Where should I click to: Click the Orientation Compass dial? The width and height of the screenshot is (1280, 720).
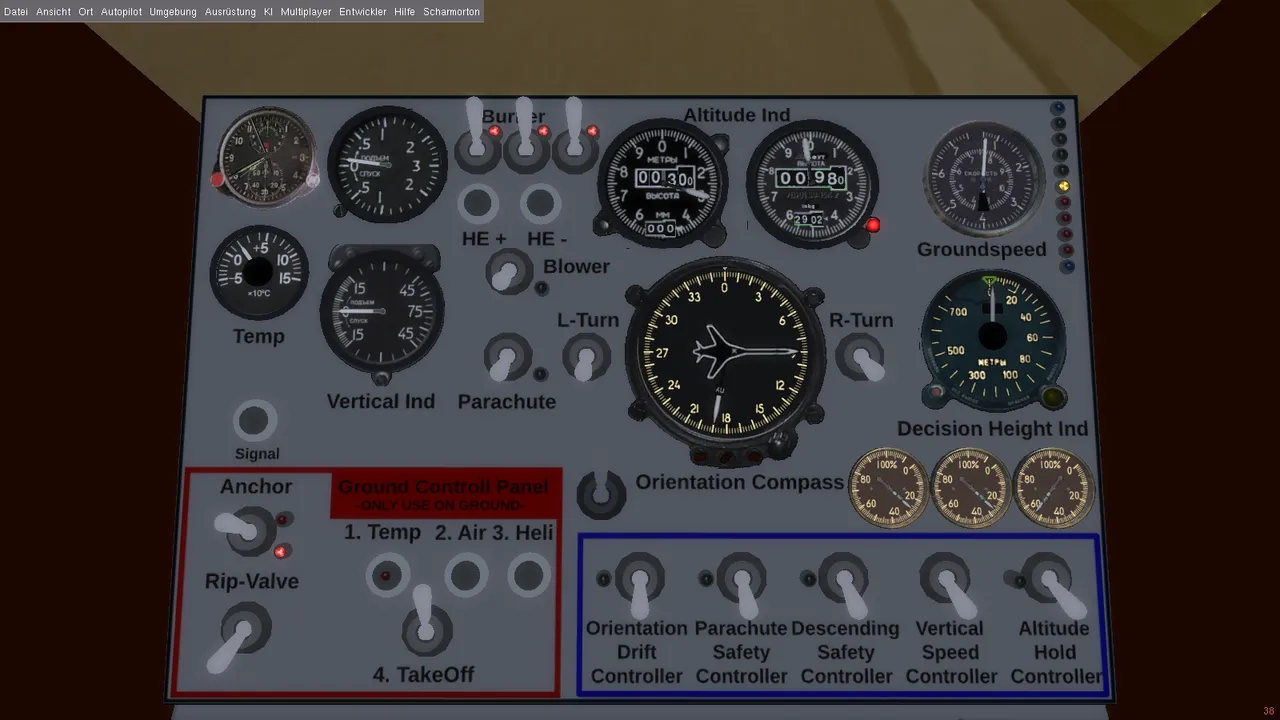[x=725, y=354]
